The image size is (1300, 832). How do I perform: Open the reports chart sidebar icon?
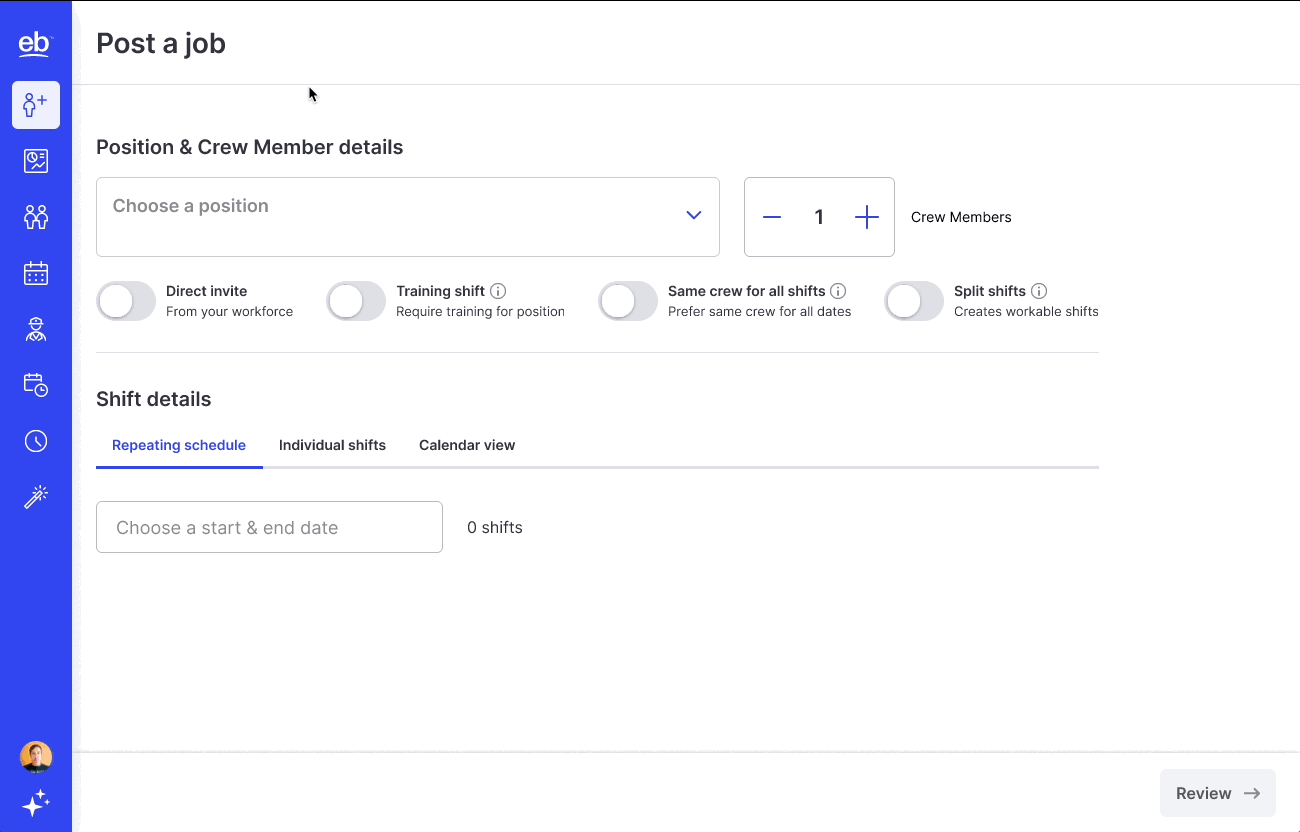[36, 161]
